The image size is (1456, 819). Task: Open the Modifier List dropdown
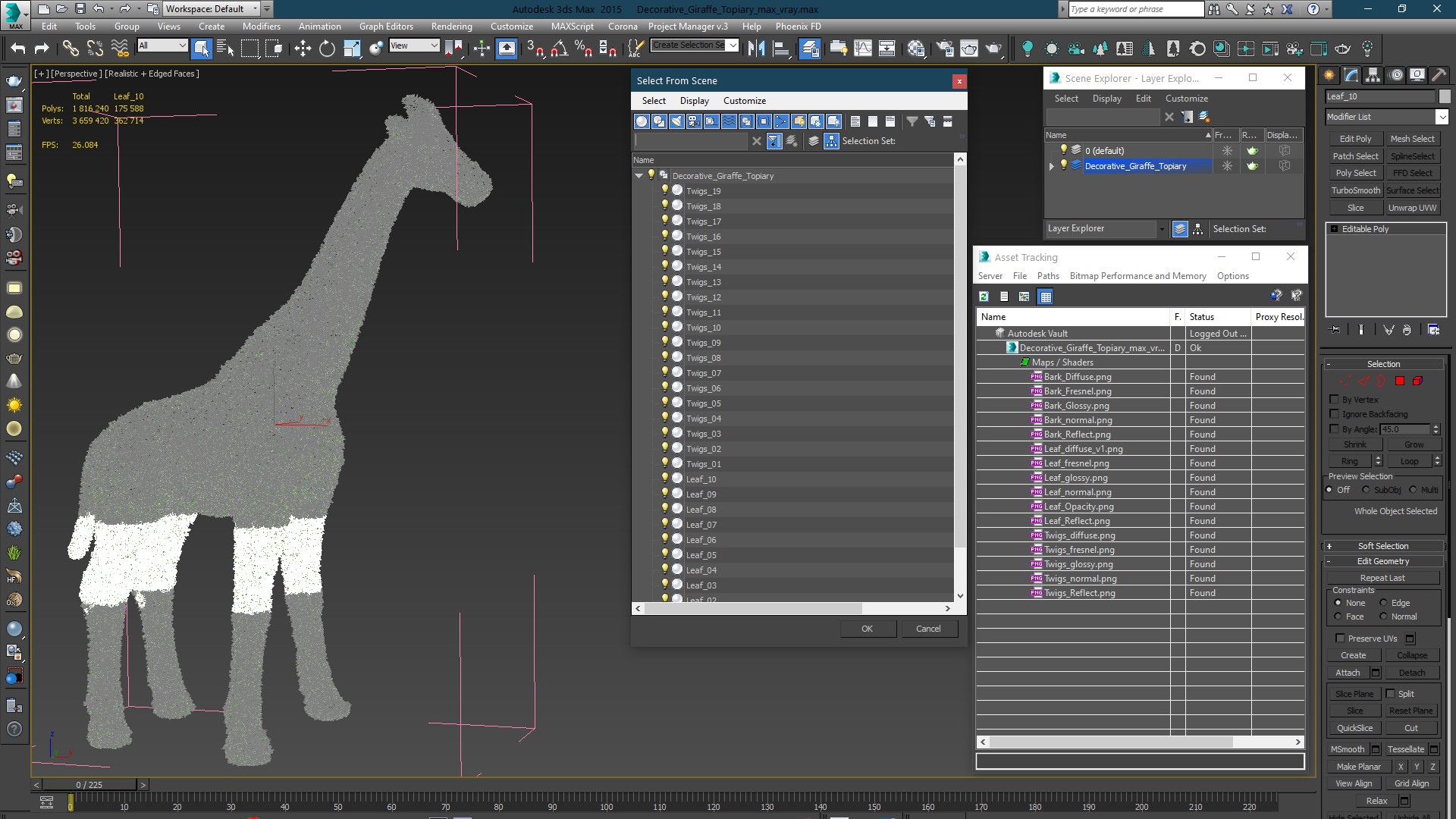[1442, 117]
